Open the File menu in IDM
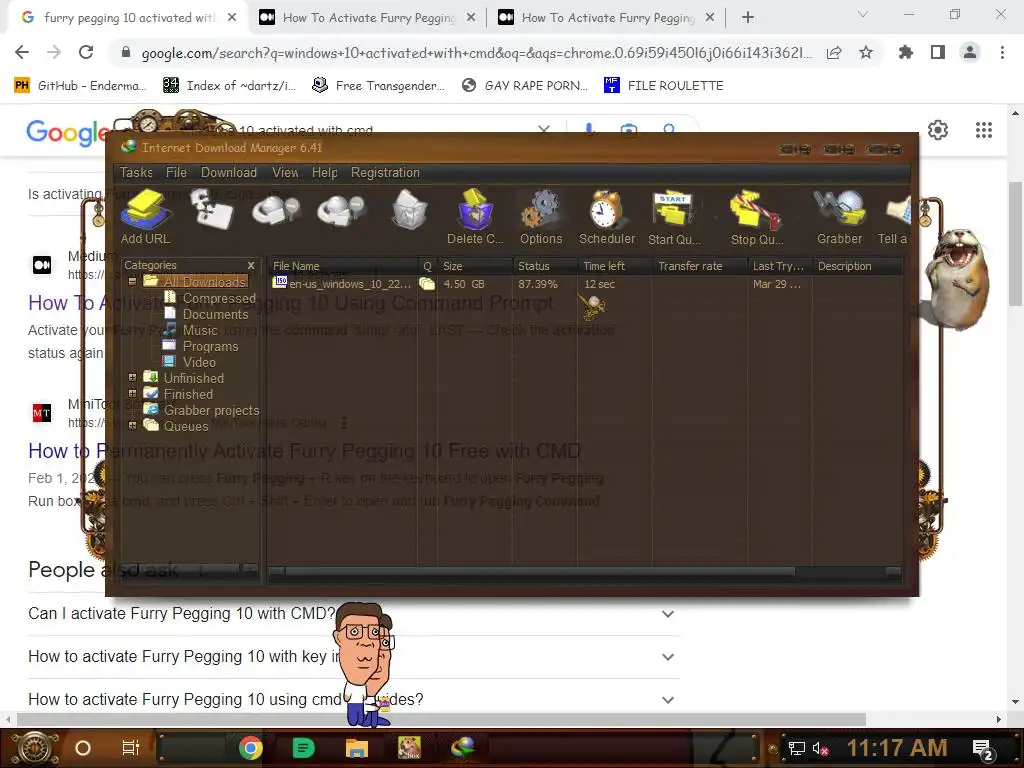This screenshot has width=1024, height=768. point(176,172)
